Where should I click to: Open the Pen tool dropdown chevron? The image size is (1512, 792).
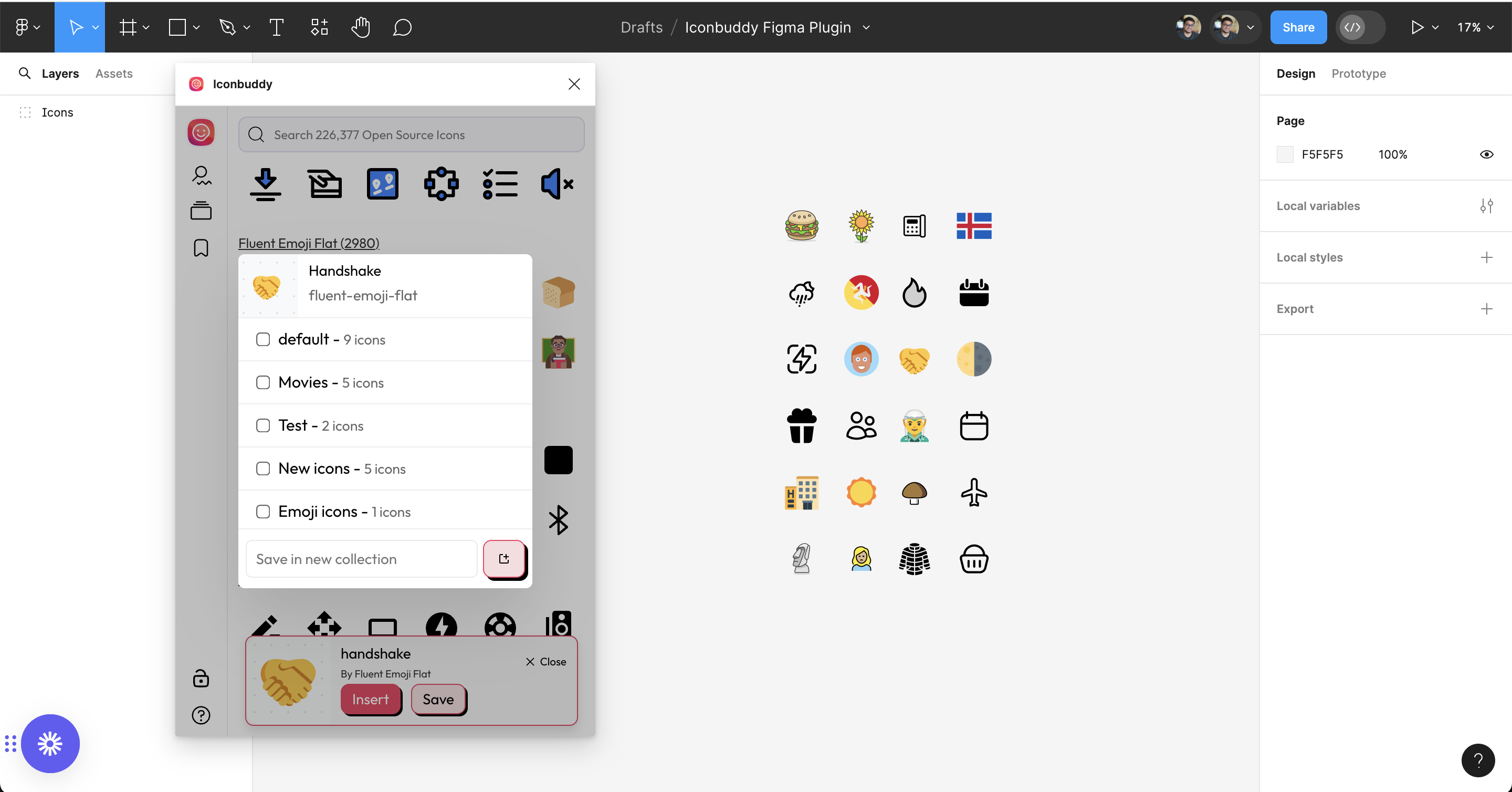pos(247,28)
